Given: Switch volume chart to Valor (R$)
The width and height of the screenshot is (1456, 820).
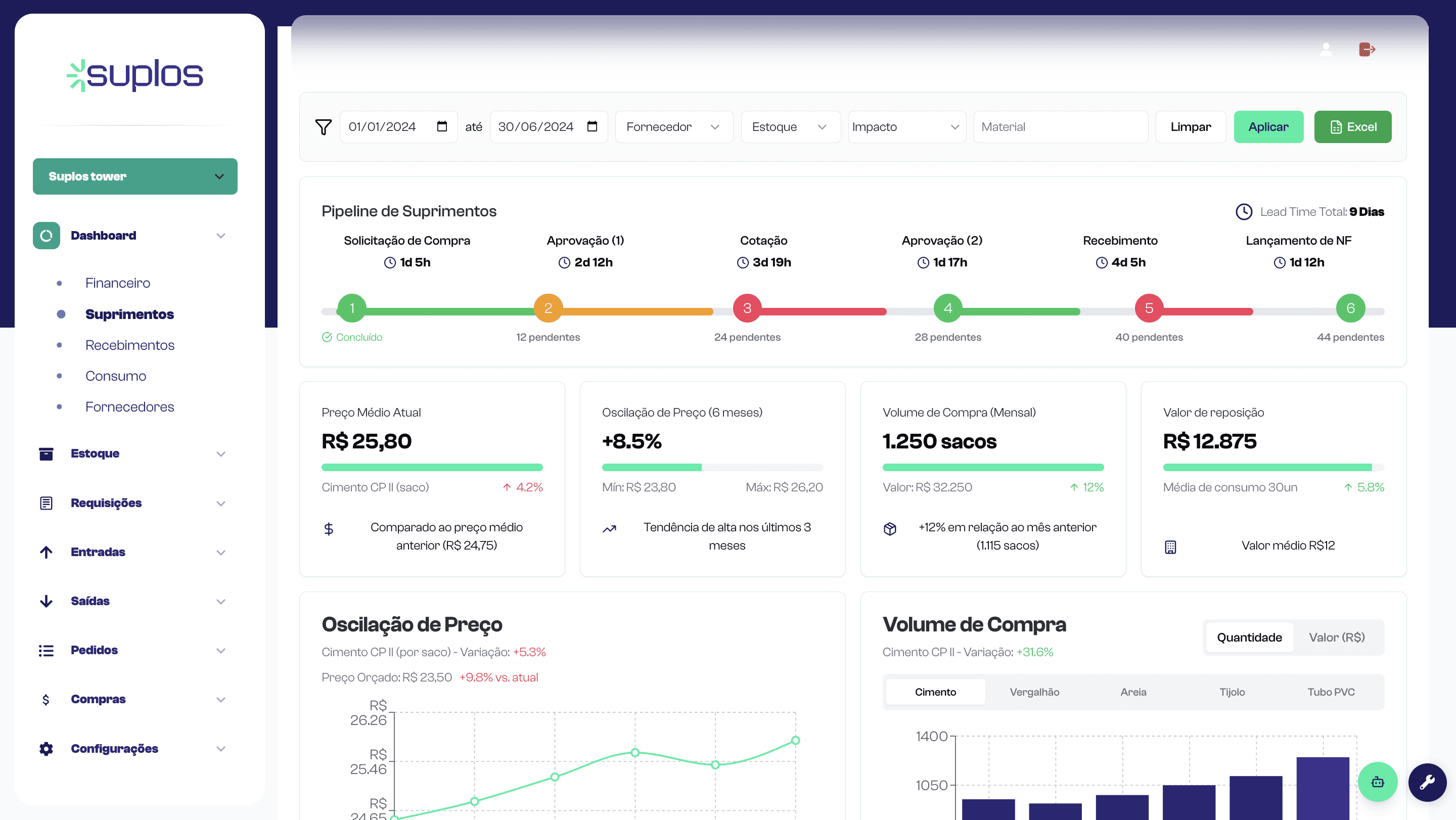Looking at the screenshot, I should click(x=1336, y=637).
